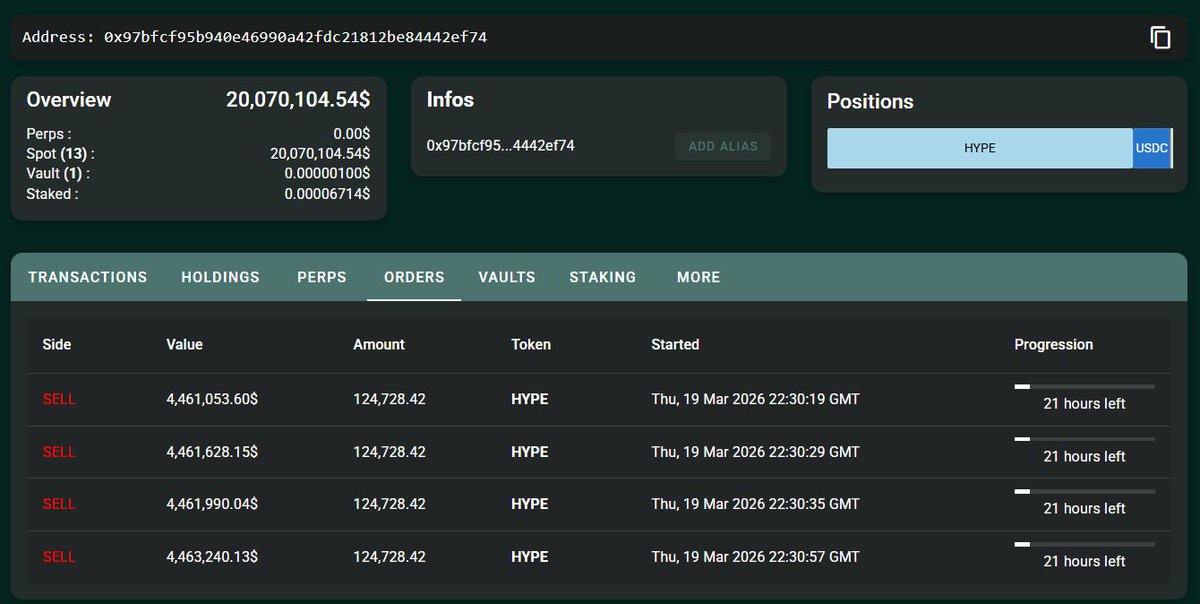Screen dimensions: 1200x604
Task: Click progress bar of the 22:30:19 order
Action: [x=1085, y=385]
